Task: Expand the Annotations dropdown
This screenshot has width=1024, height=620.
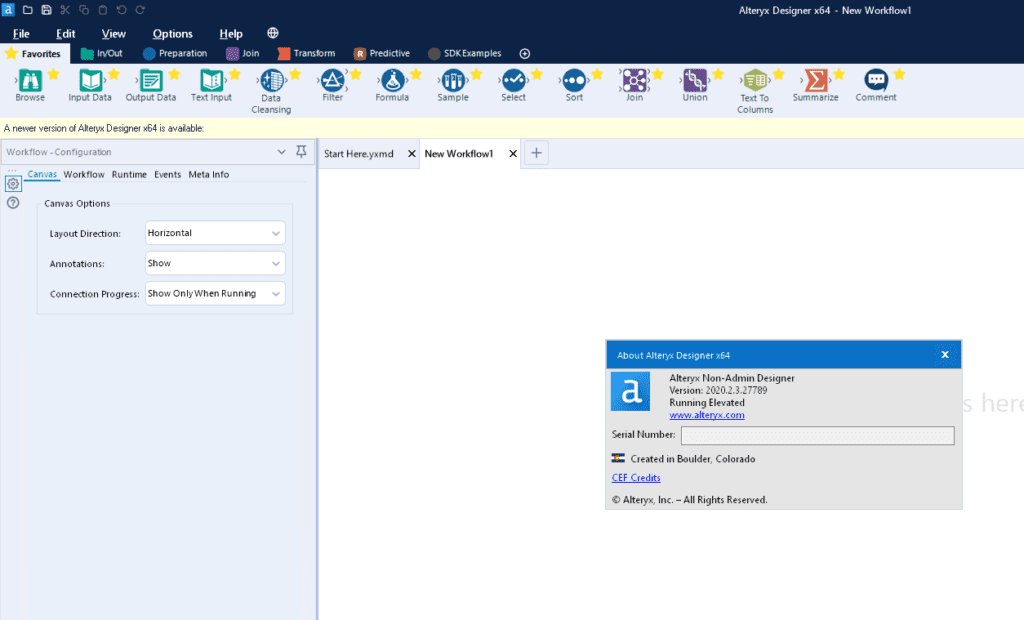Action: point(215,263)
